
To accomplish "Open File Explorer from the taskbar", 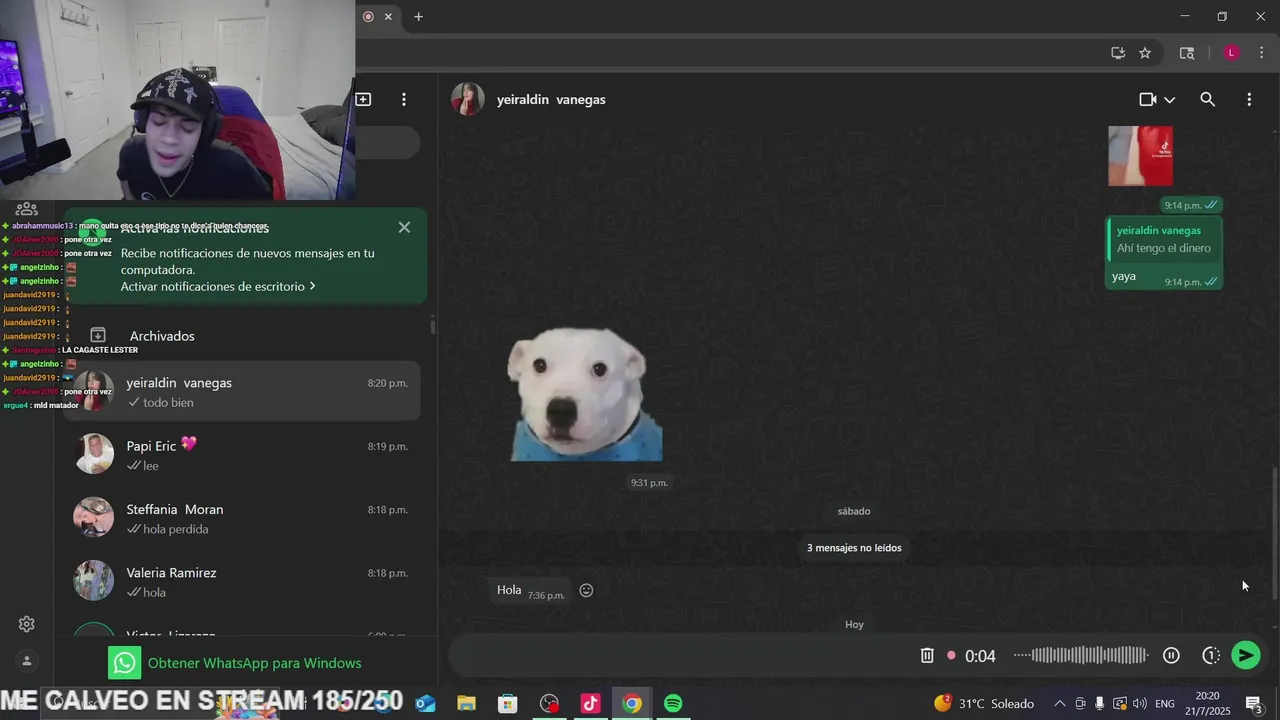I will [466, 704].
